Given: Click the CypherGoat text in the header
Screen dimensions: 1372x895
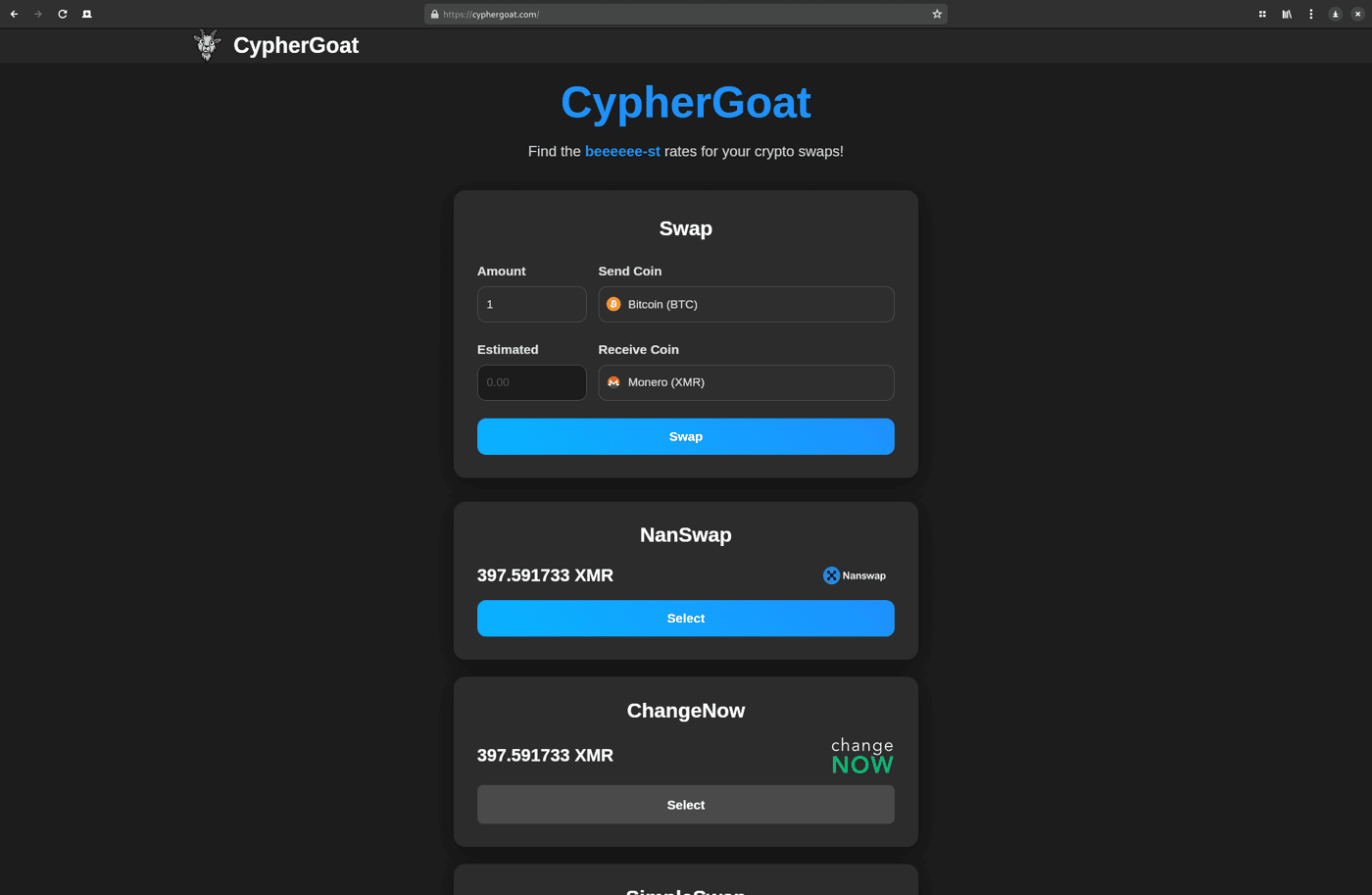Looking at the screenshot, I should tap(296, 45).
